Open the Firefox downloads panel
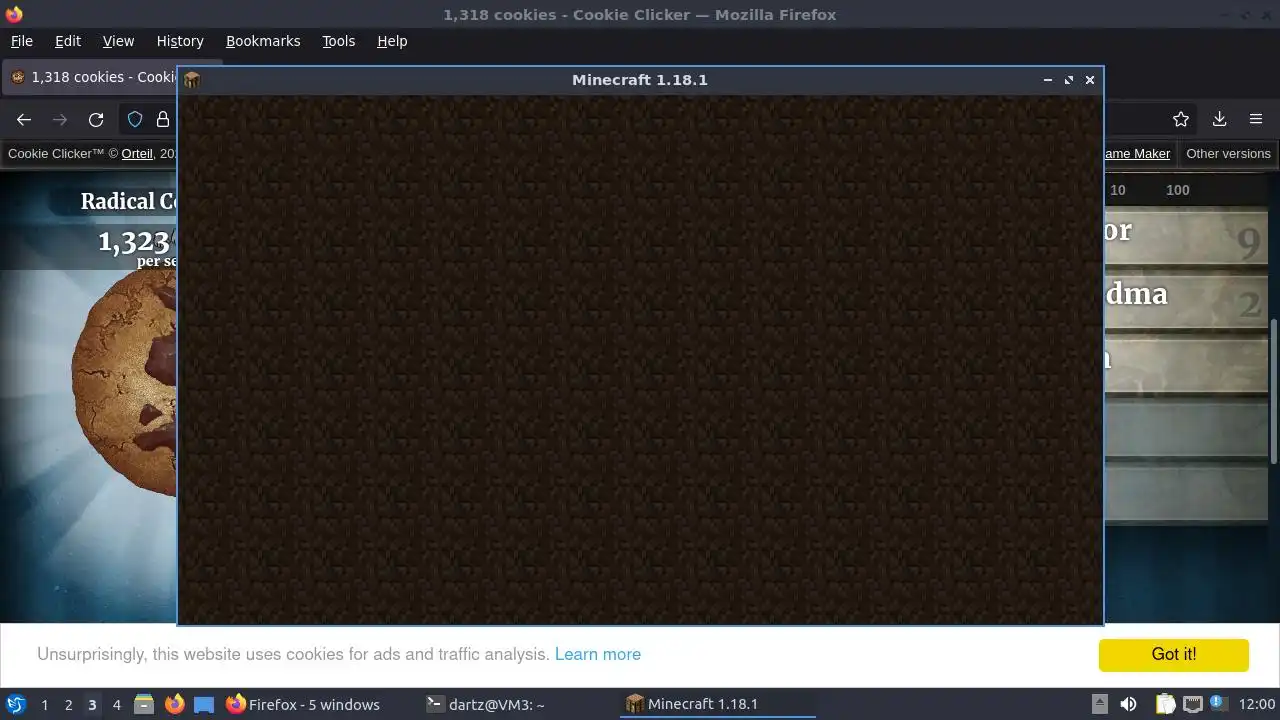 pyautogui.click(x=1219, y=119)
